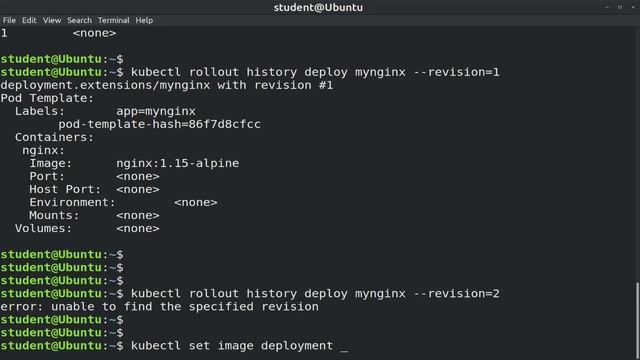Click the 'nginx:1.15-alpine' image value
The width and height of the screenshot is (640, 360).
(178, 163)
